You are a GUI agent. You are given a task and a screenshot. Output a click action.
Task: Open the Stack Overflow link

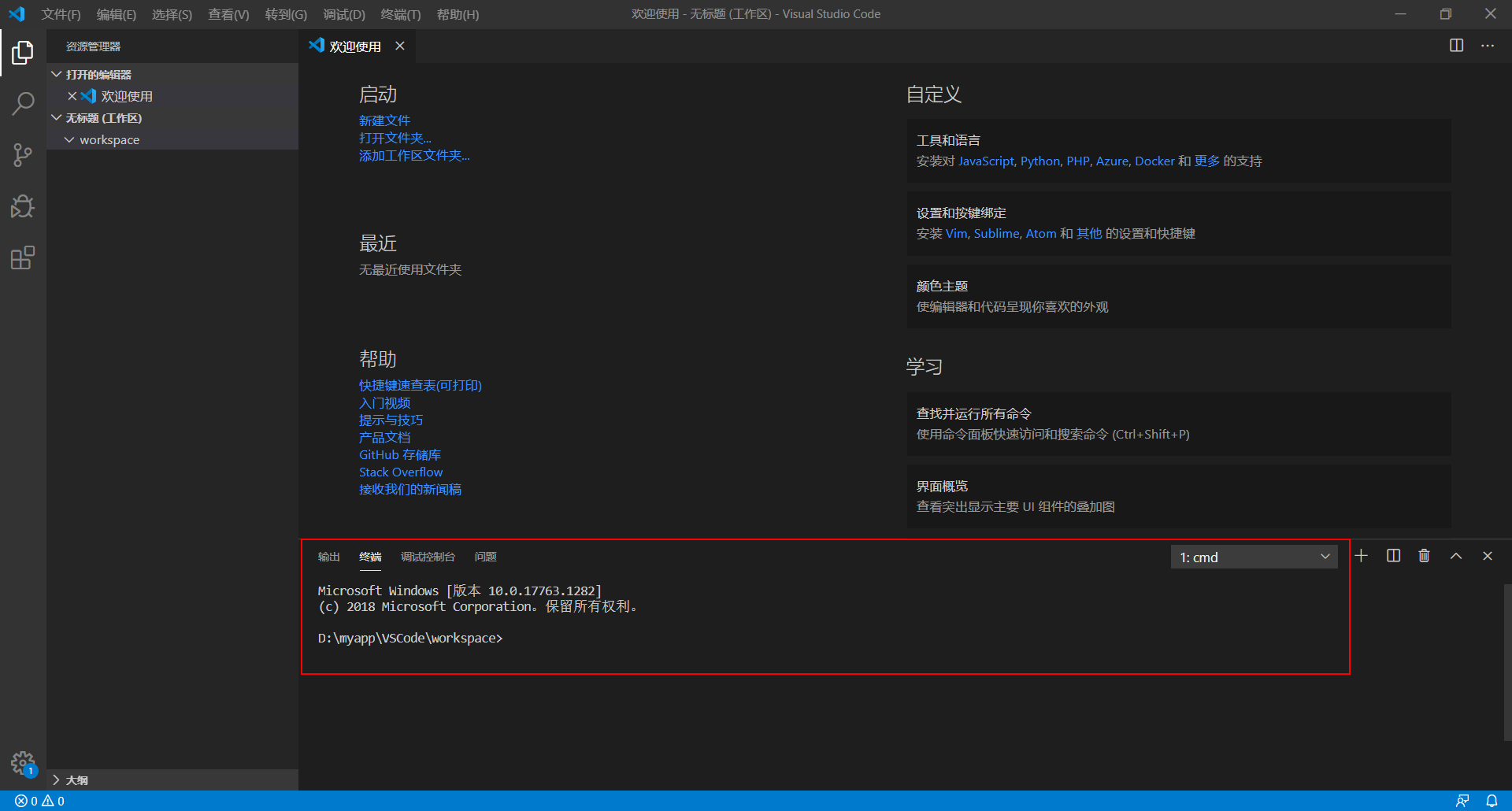pyautogui.click(x=401, y=472)
